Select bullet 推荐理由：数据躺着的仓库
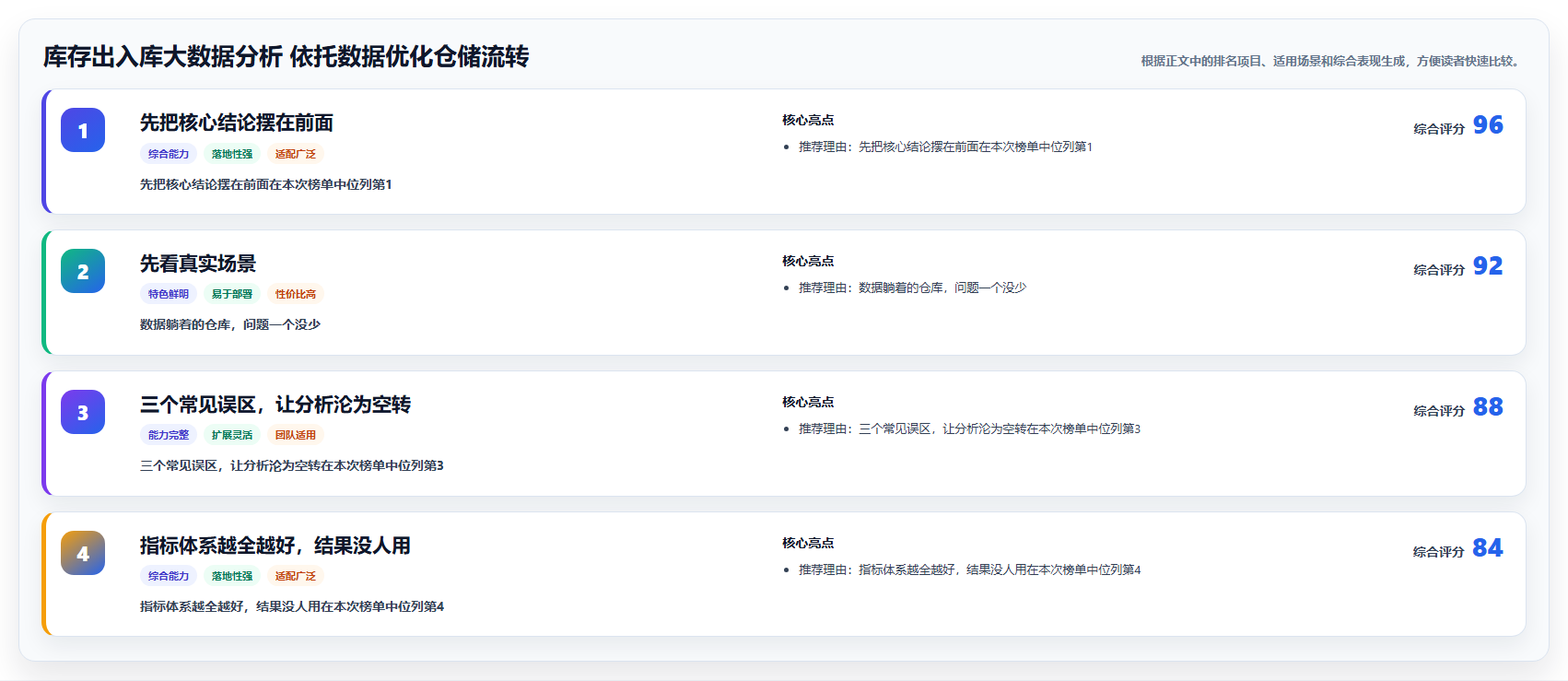Screen dimensions: 1568x681 tap(912, 288)
